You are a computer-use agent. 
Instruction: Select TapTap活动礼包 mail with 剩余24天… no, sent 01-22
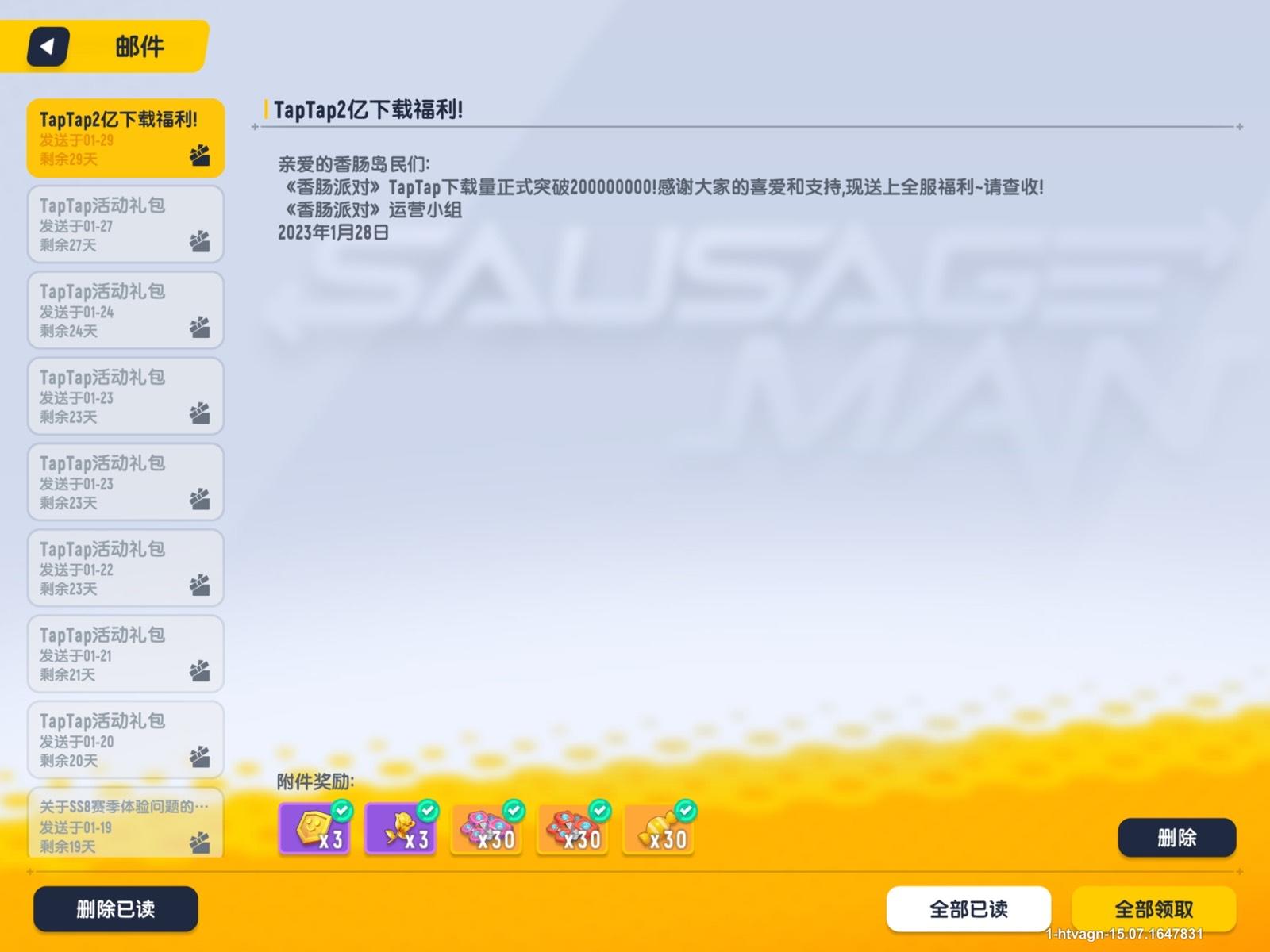tap(125, 568)
